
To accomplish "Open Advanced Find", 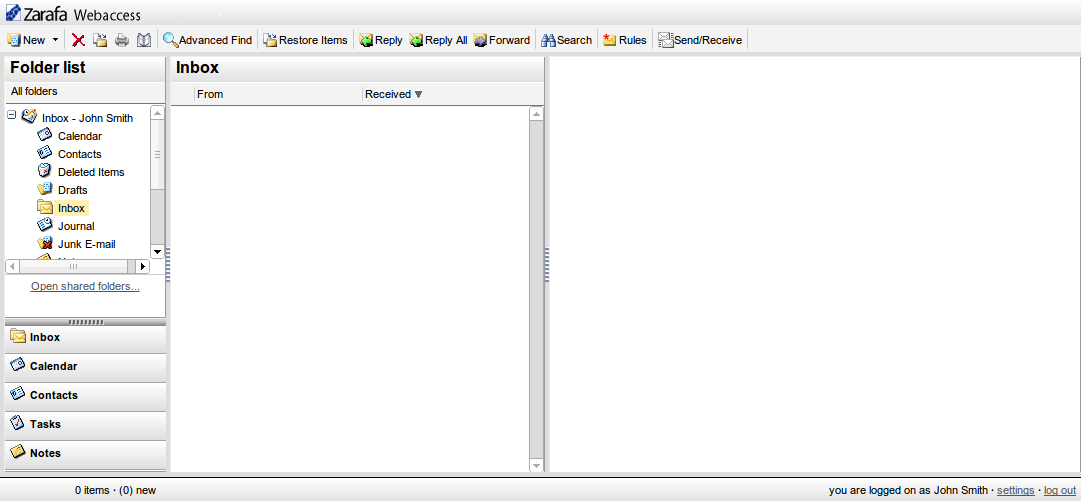I will coord(208,40).
